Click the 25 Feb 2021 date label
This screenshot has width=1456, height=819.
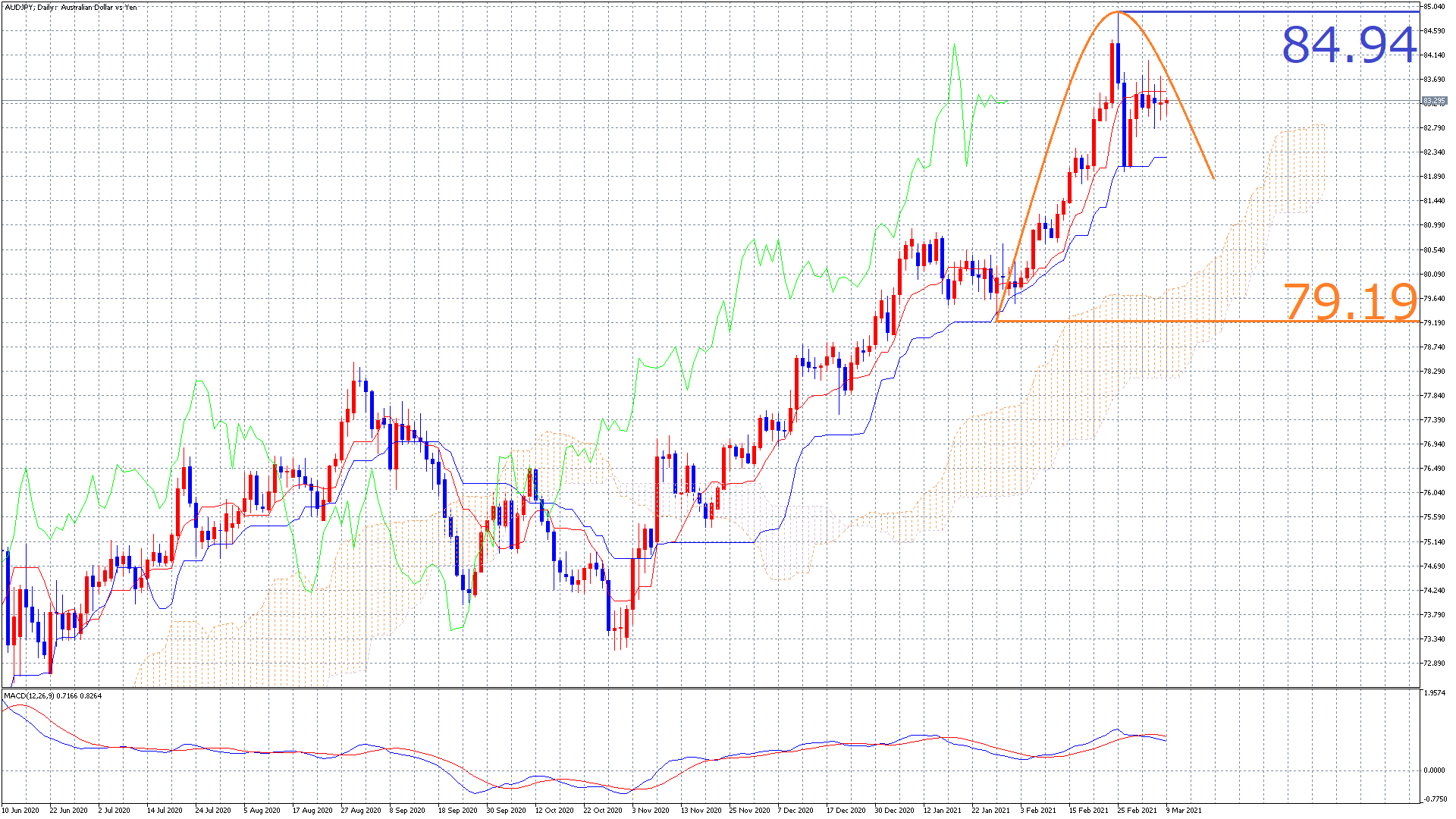coord(1137,811)
